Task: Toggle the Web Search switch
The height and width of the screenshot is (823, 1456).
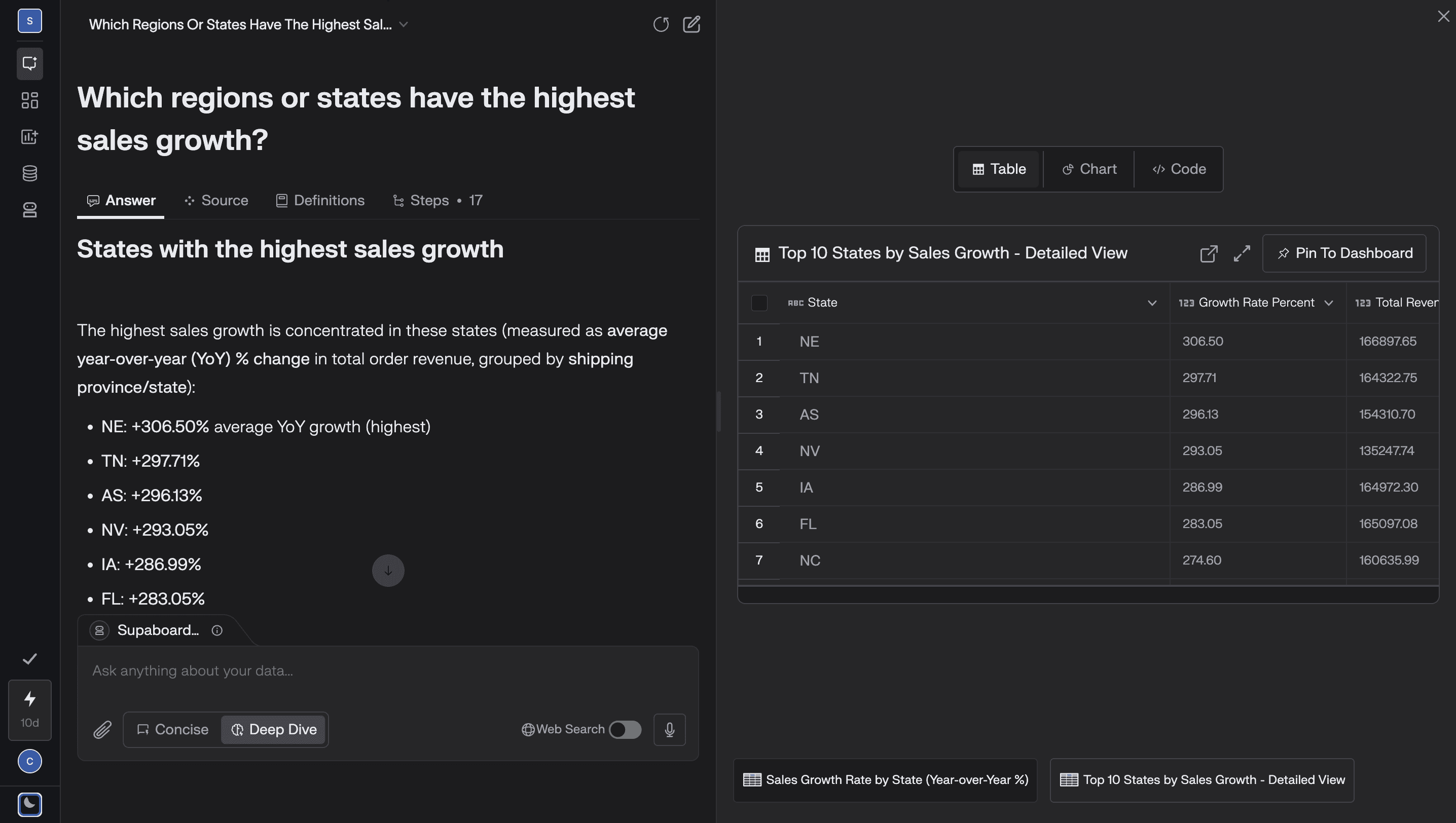Action: [625, 729]
